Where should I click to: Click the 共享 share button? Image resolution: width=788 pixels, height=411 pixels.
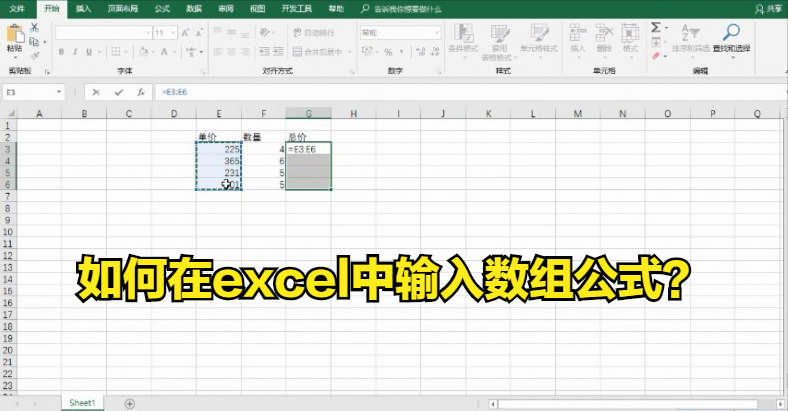pos(769,9)
